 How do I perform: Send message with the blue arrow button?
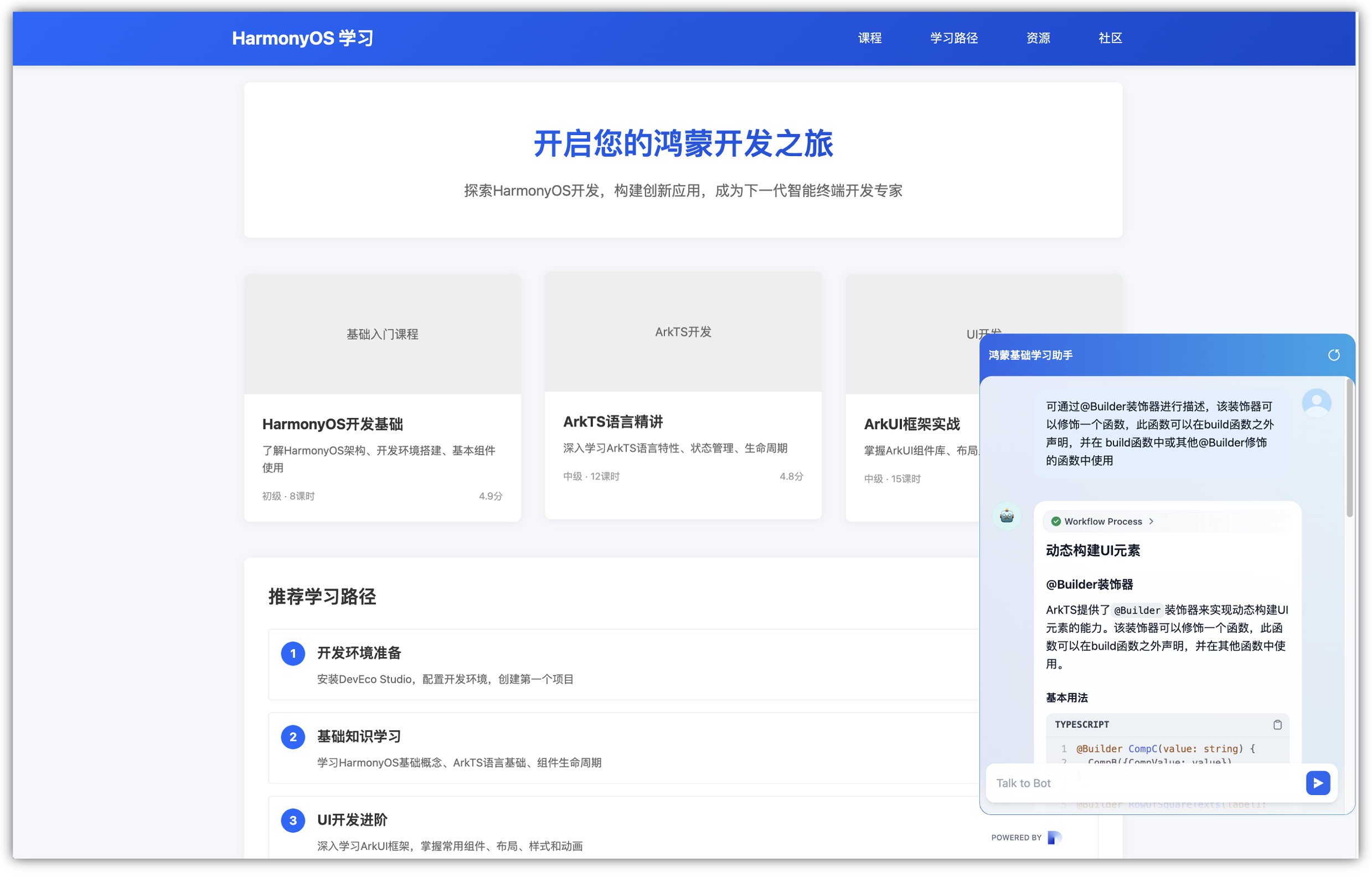point(1318,783)
